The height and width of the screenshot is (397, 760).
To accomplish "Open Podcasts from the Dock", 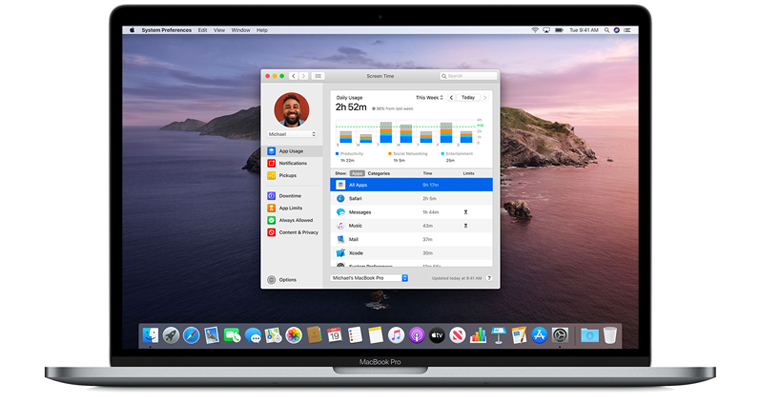I will pos(416,335).
